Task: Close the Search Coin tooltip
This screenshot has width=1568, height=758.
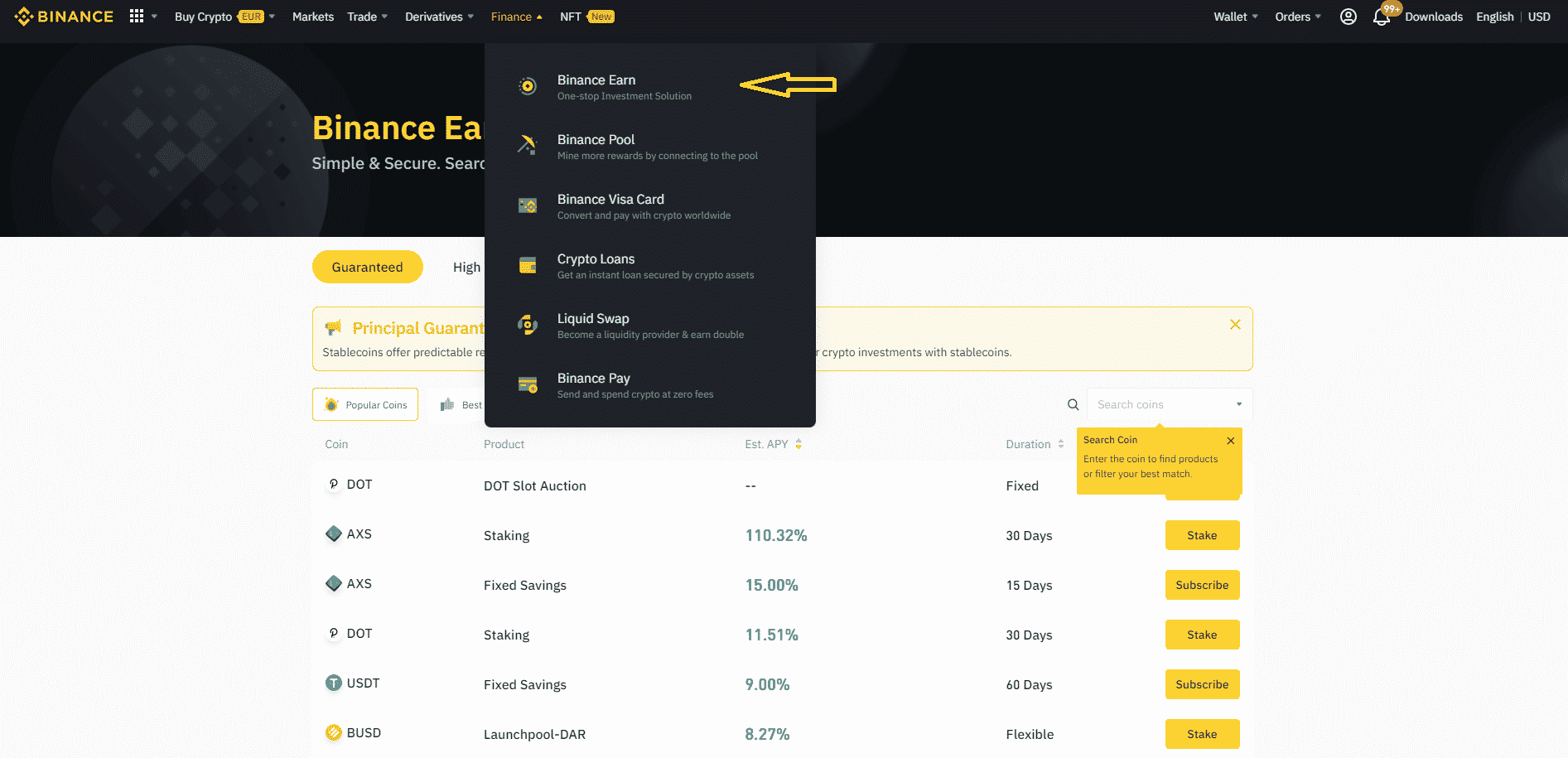Action: (1230, 441)
